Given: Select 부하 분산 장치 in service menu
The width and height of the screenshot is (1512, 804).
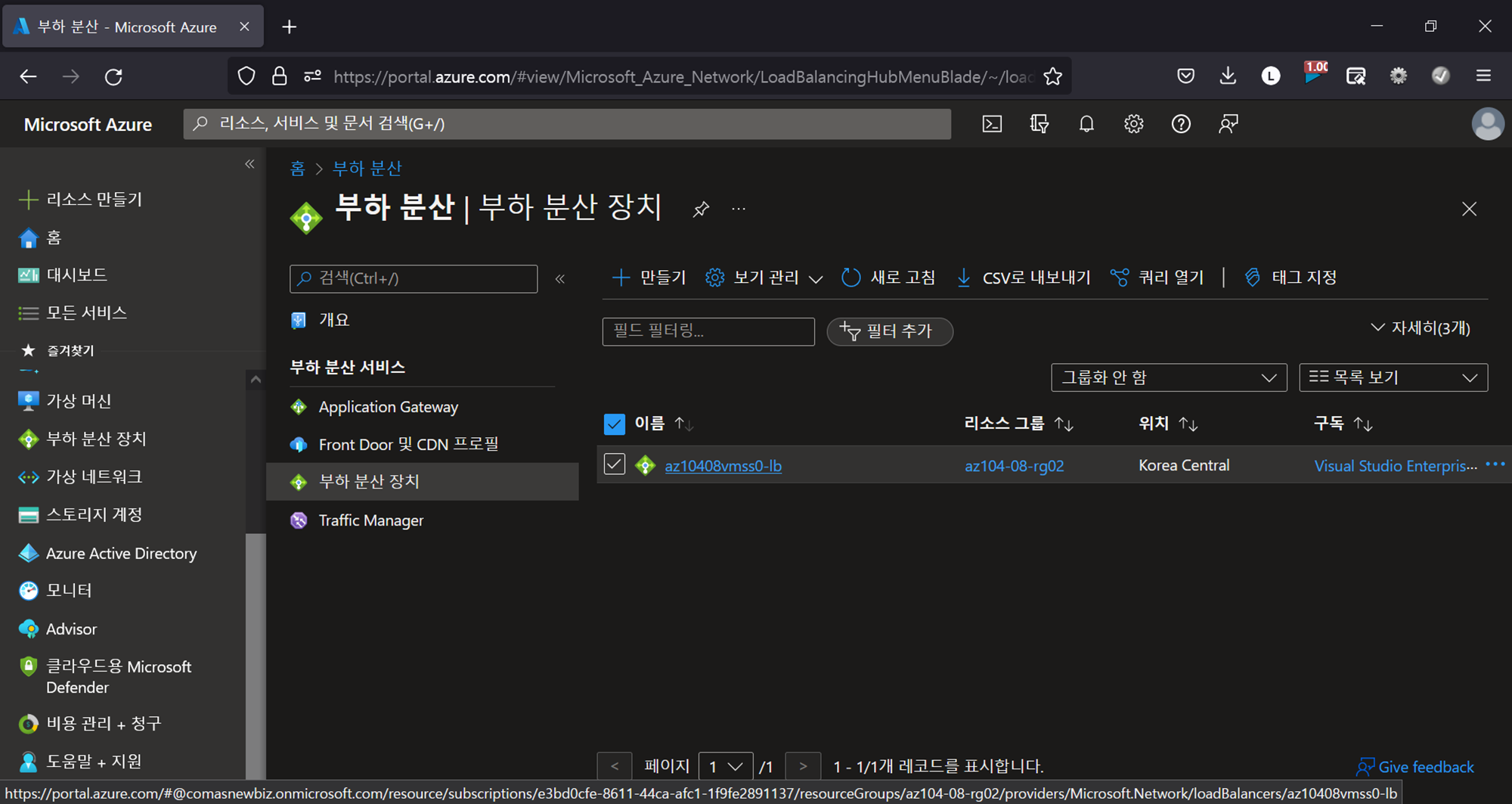Looking at the screenshot, I should pyautogui.click(x=423, y=482).
